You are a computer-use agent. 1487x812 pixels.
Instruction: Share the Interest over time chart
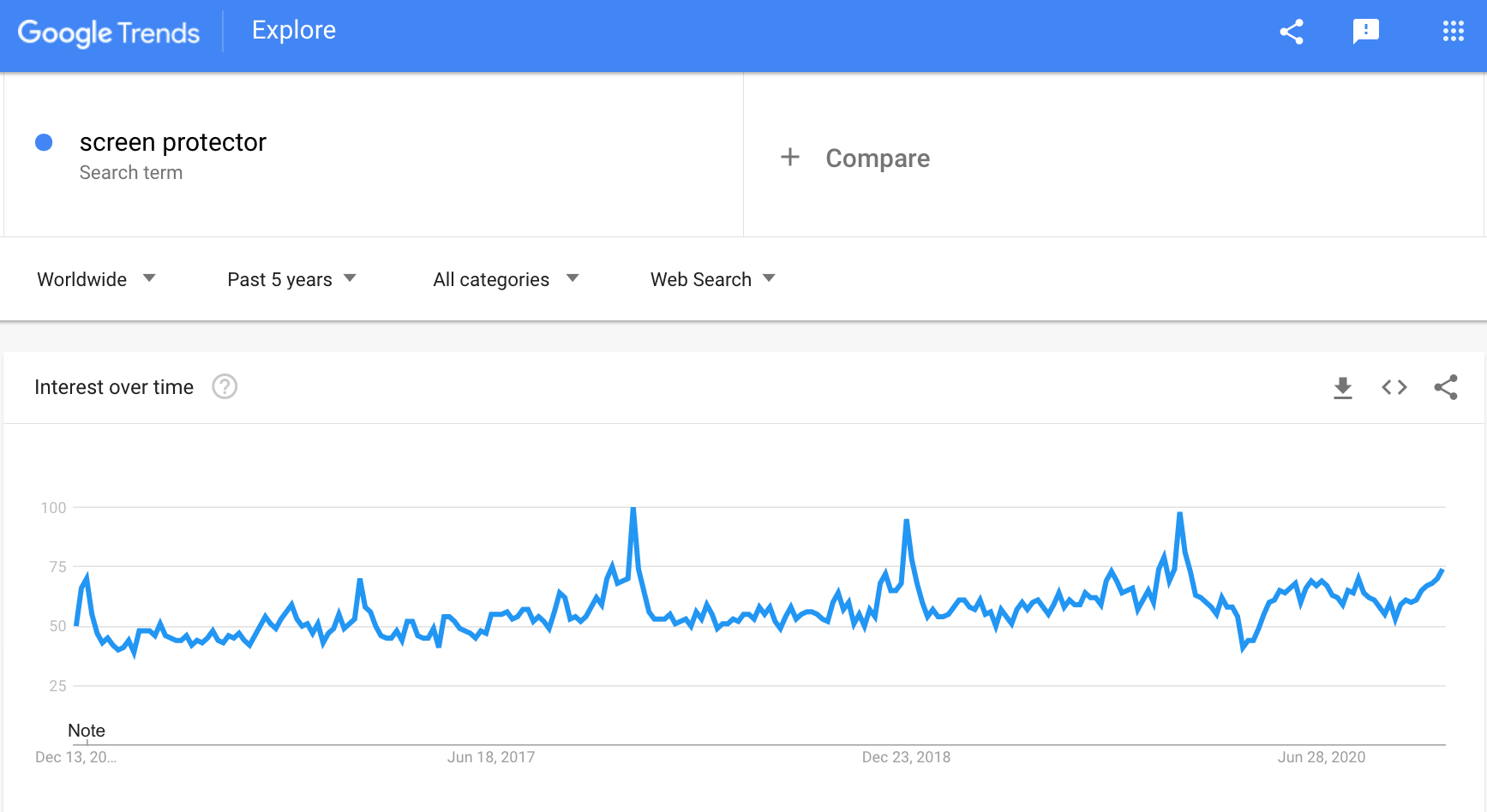1446,387
